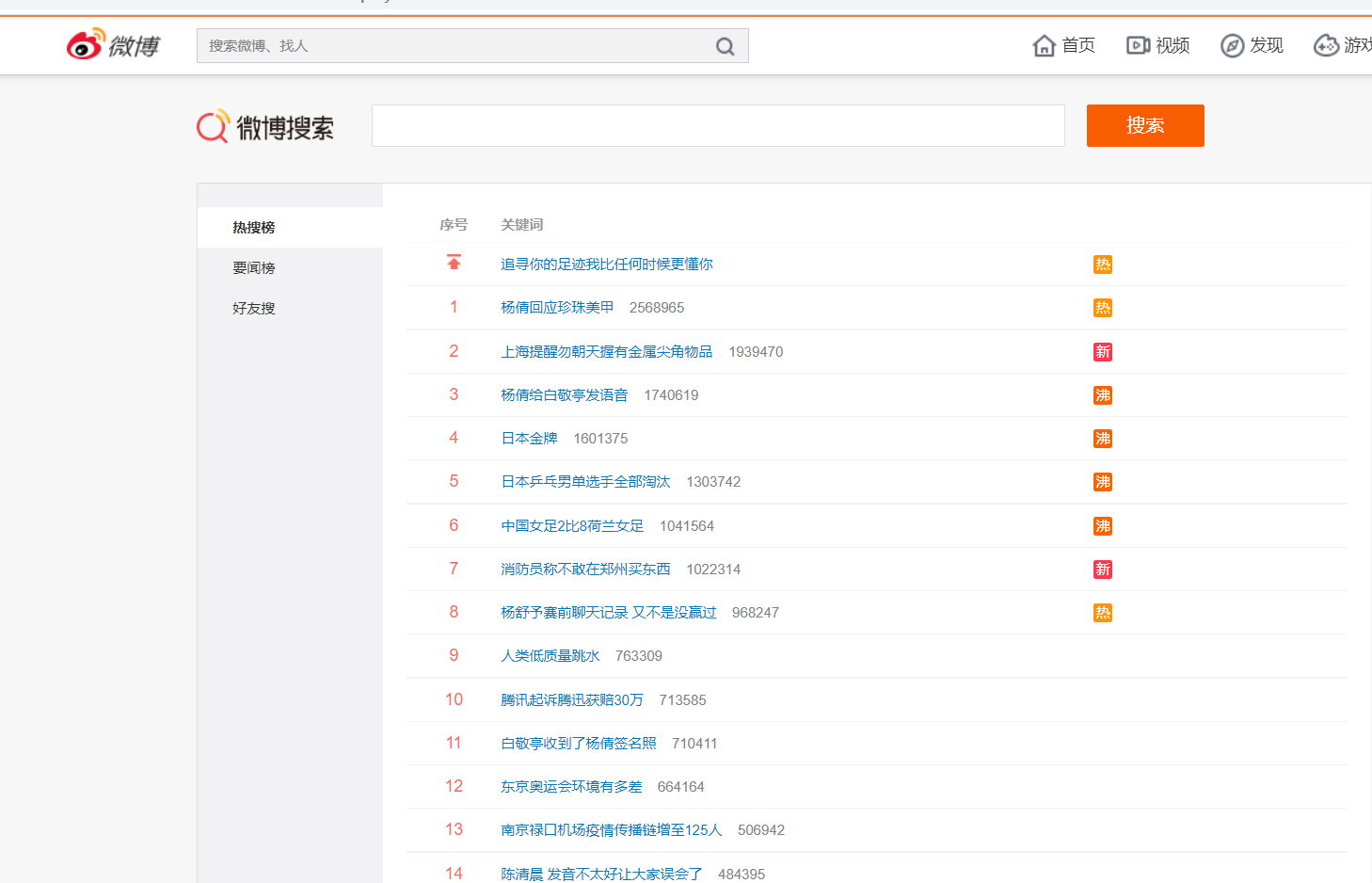Open topic 追寻你的足迹我比任何时候更懂你
1372x883 pixels.
coord(607,265)
